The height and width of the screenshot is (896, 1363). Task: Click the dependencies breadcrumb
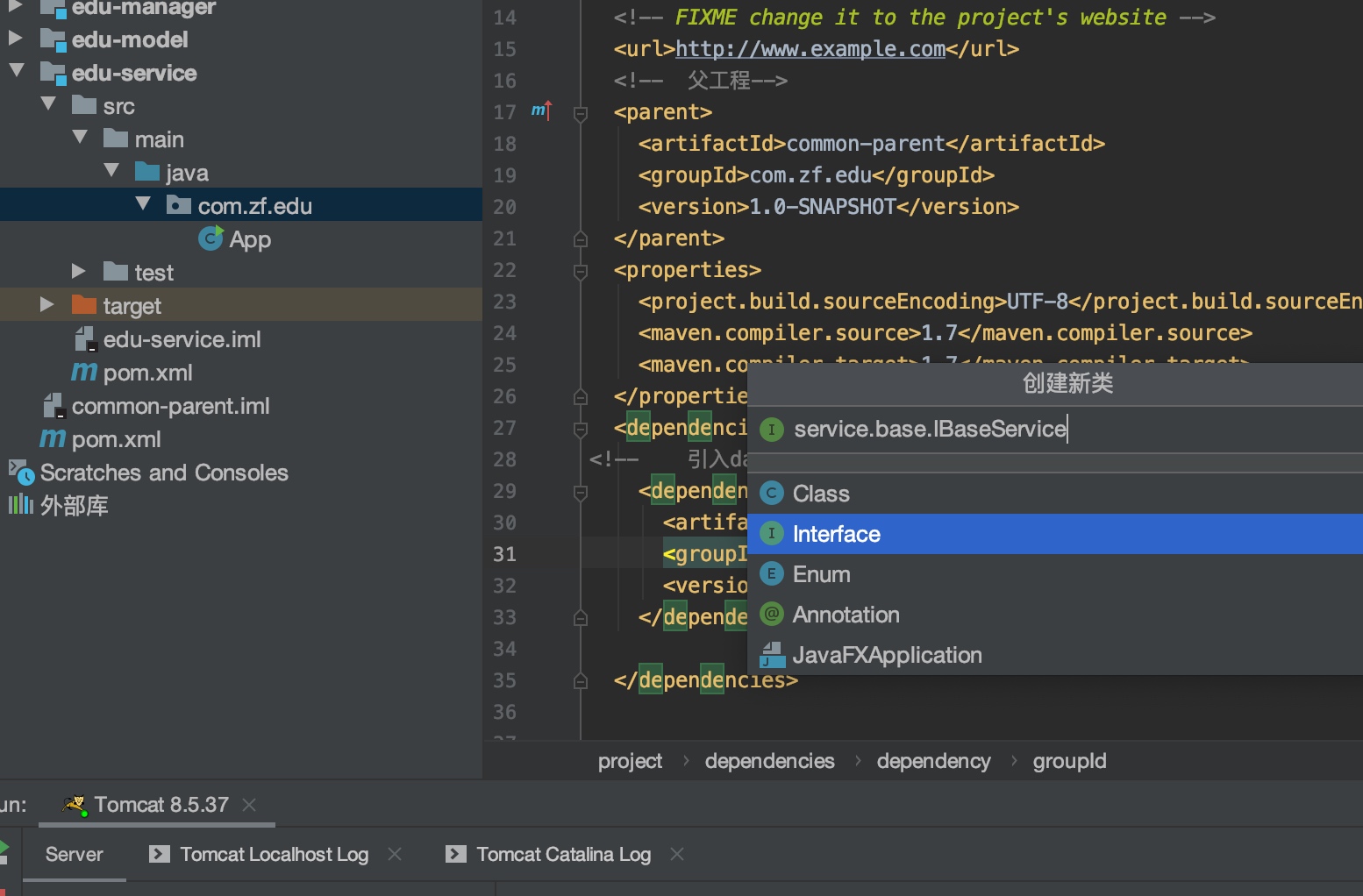(x=769, y=761)
